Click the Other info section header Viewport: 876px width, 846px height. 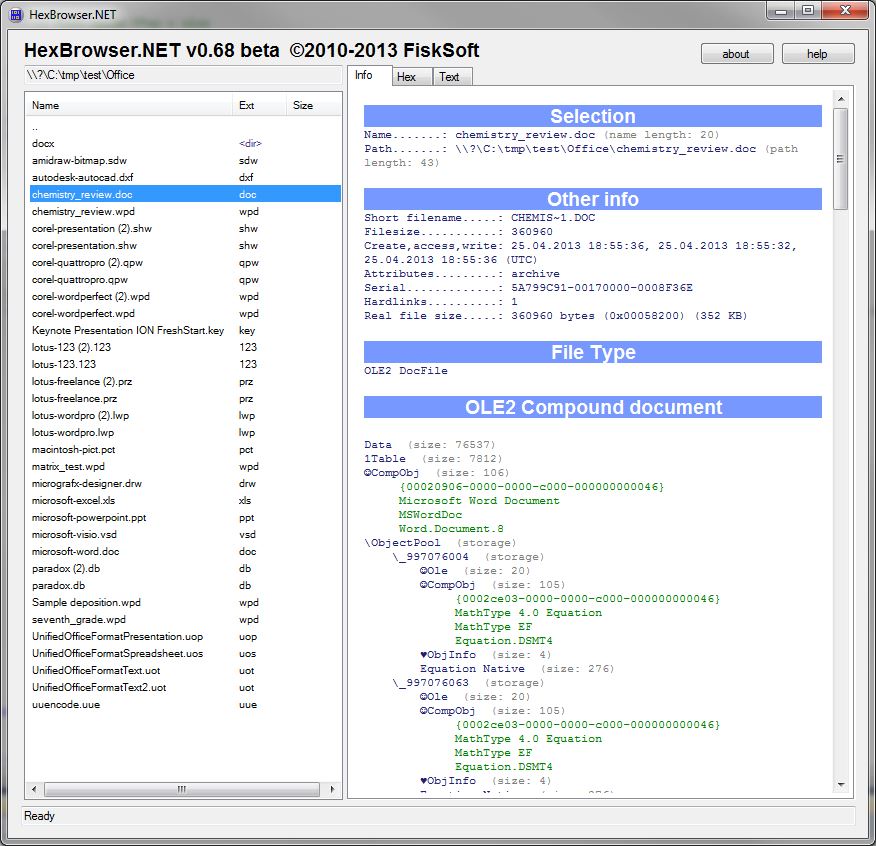pyautogui.click(x=593, y=199)
